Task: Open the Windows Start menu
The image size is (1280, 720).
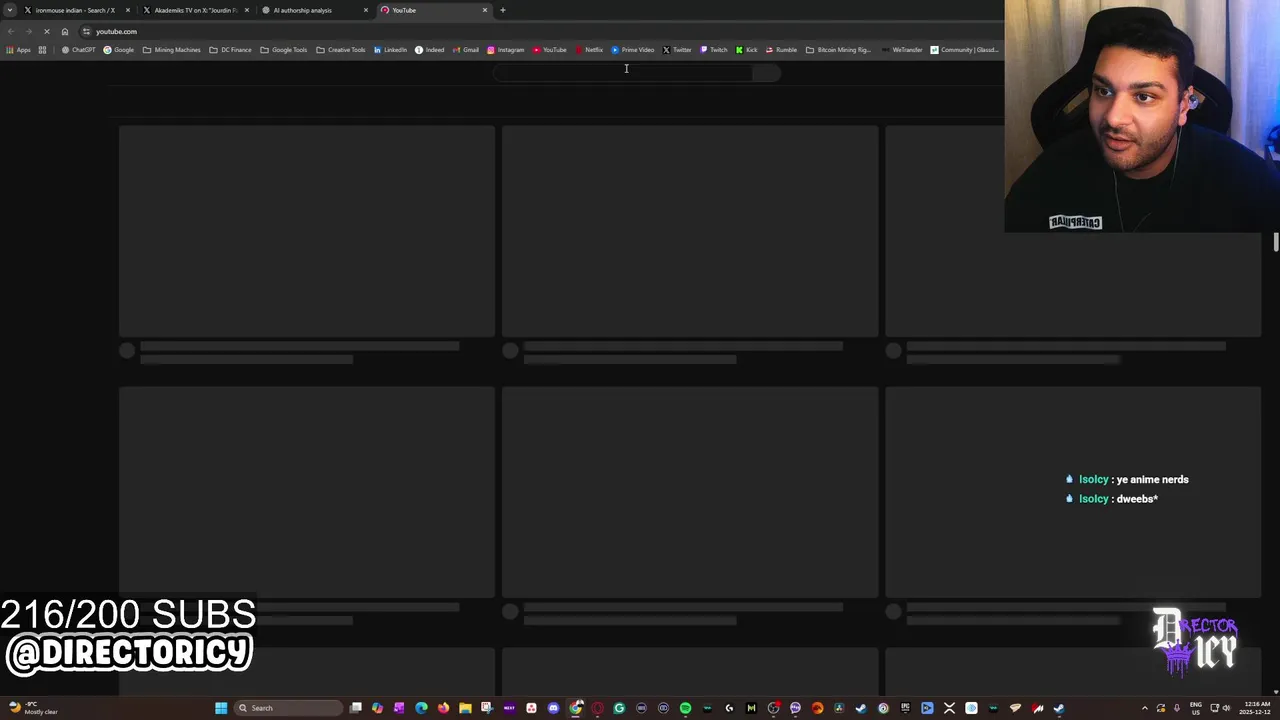Action: pos(221,708)
